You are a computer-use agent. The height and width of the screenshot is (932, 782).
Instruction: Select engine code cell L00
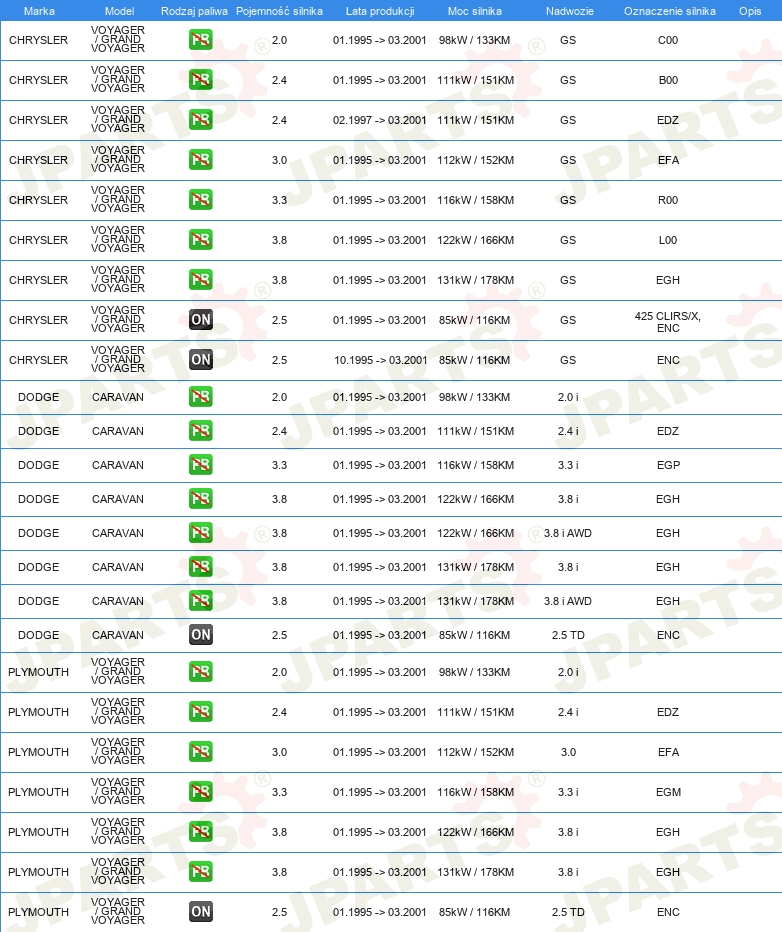tap(668, 240)
